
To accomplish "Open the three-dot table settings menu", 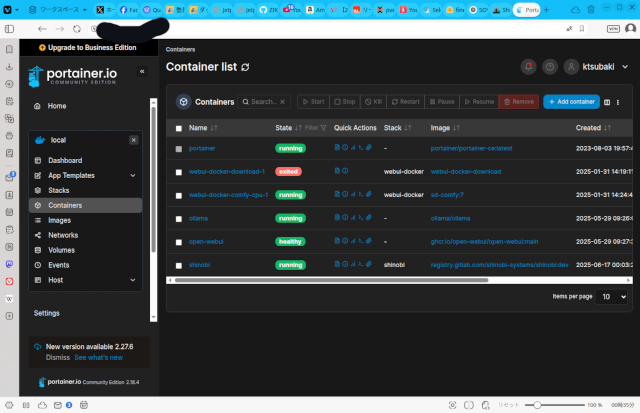I will pyautogui.click(x=618, y=102).
